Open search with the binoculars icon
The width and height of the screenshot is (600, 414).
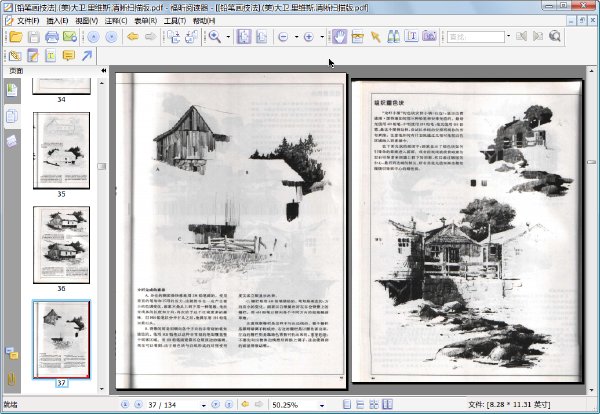coord(393,37)
